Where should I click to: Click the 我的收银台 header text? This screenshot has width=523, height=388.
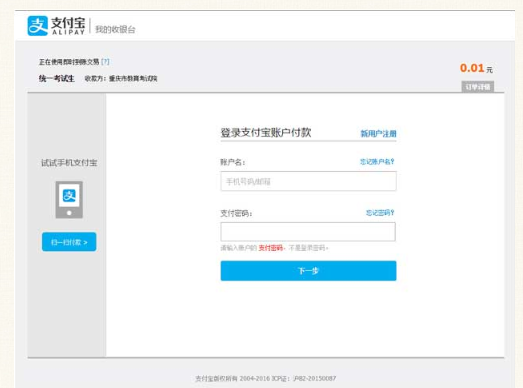(115, 29)
